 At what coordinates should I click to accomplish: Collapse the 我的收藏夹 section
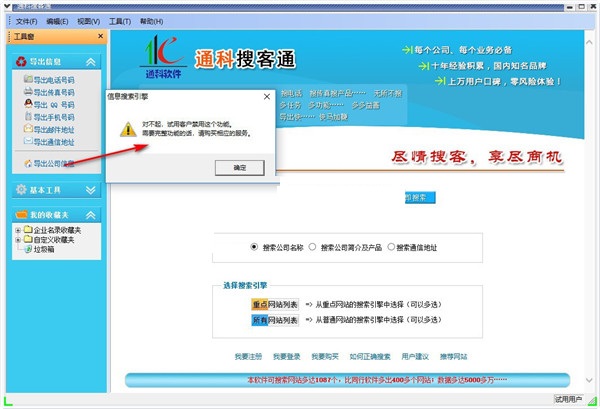[x=91, y=215]
